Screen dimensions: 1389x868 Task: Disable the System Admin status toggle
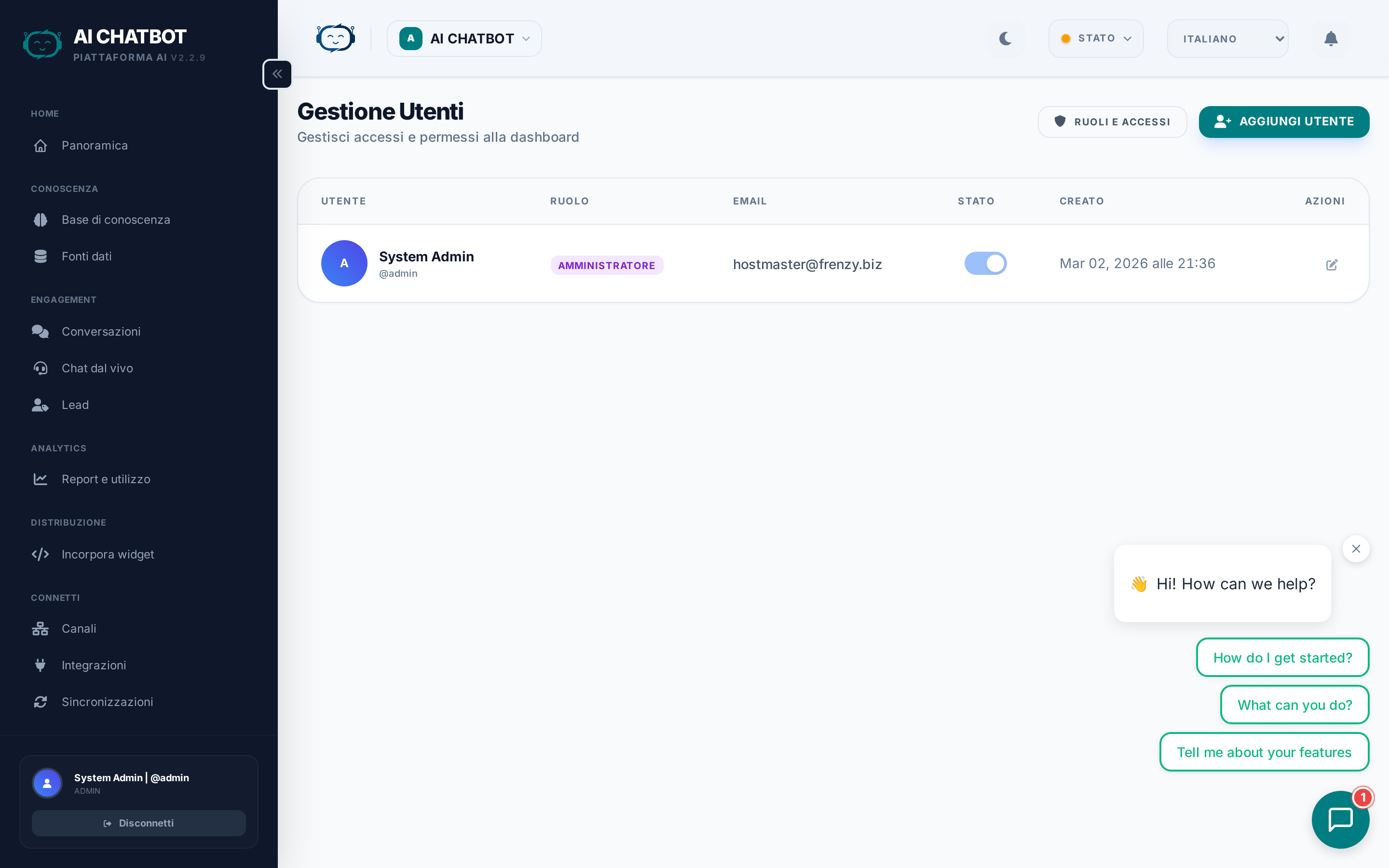click(x=985, y=263)
